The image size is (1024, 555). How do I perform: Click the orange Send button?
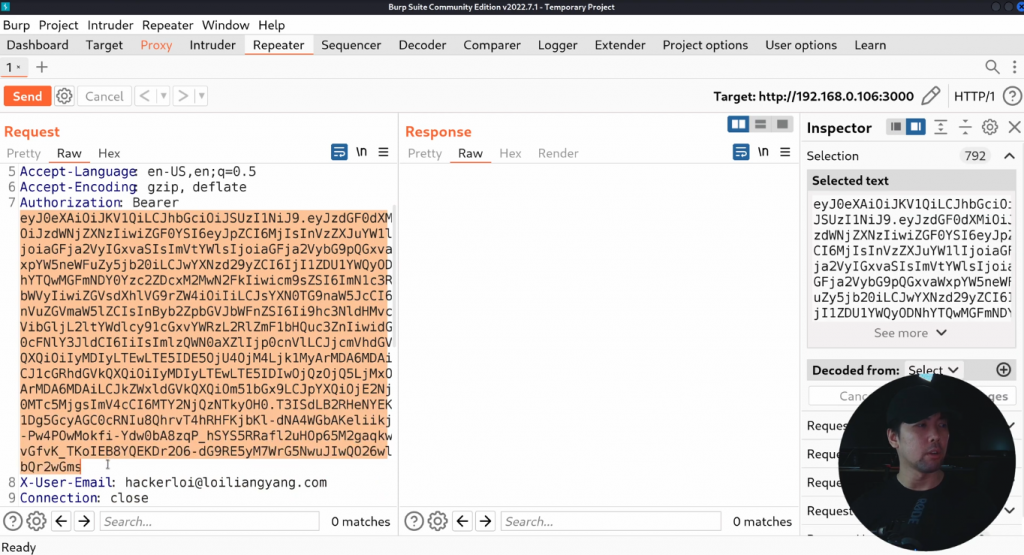(x=27, y=96)
